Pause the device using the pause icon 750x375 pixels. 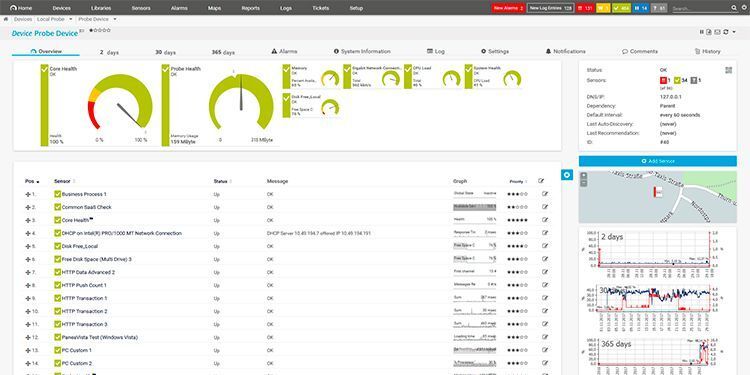(702, 32)
